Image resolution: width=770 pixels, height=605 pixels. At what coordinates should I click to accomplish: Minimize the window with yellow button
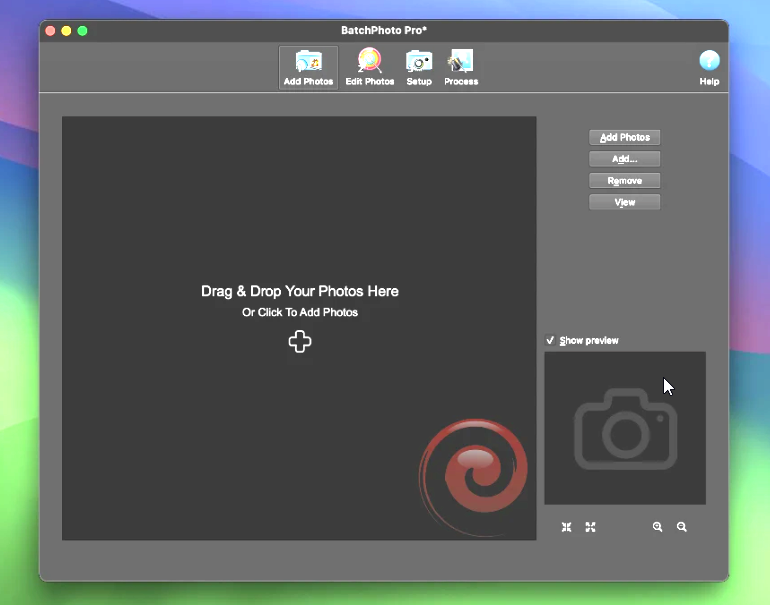[x=66, y=31]
